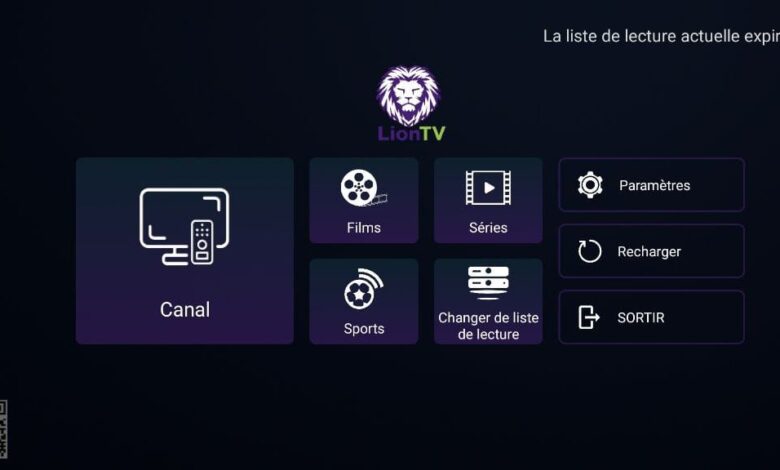Image resolution: width=780 pixels, height=470 pixels.
Task: Click the Recharger button text
Action: click(x=649, y=252)
